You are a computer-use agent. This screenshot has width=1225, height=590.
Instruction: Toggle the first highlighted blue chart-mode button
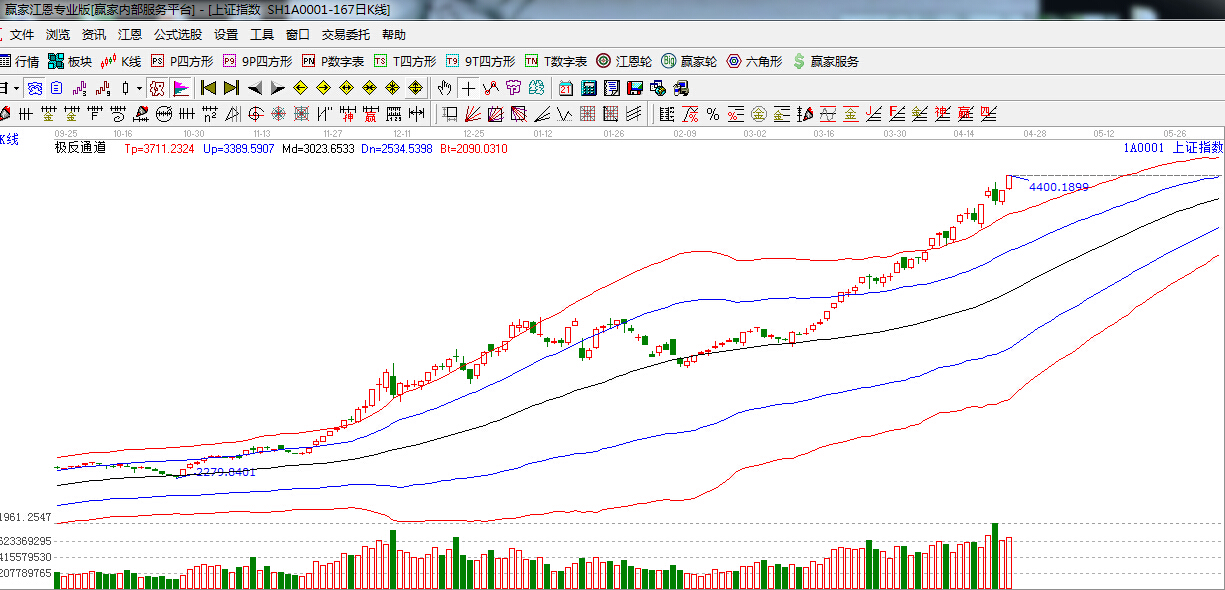35,88
